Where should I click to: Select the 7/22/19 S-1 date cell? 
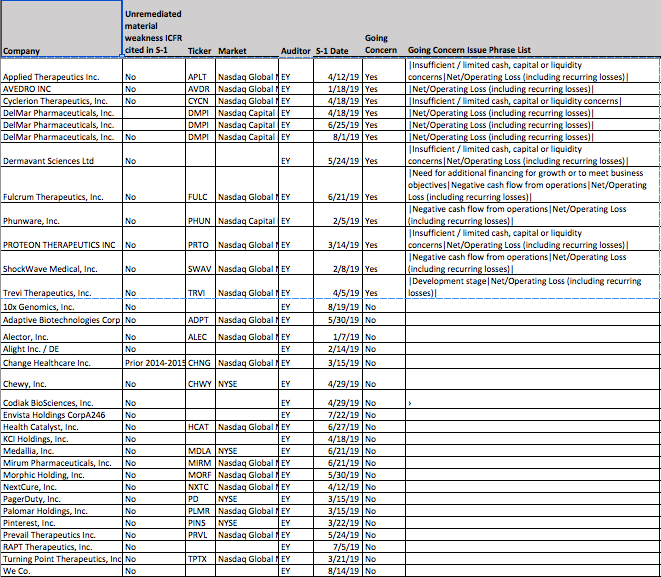click(338, 415)
